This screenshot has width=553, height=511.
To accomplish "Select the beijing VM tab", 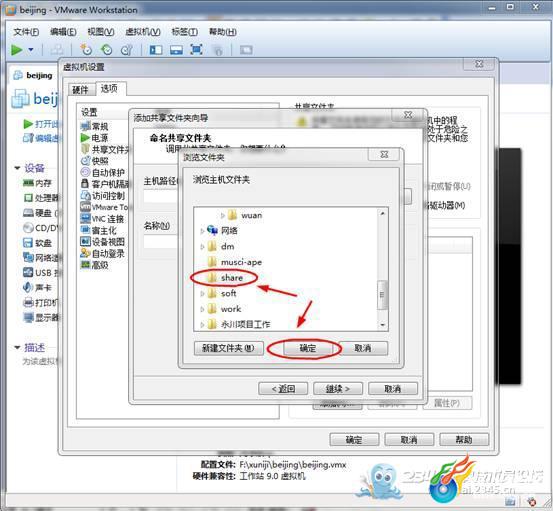I will coord(33,75).
